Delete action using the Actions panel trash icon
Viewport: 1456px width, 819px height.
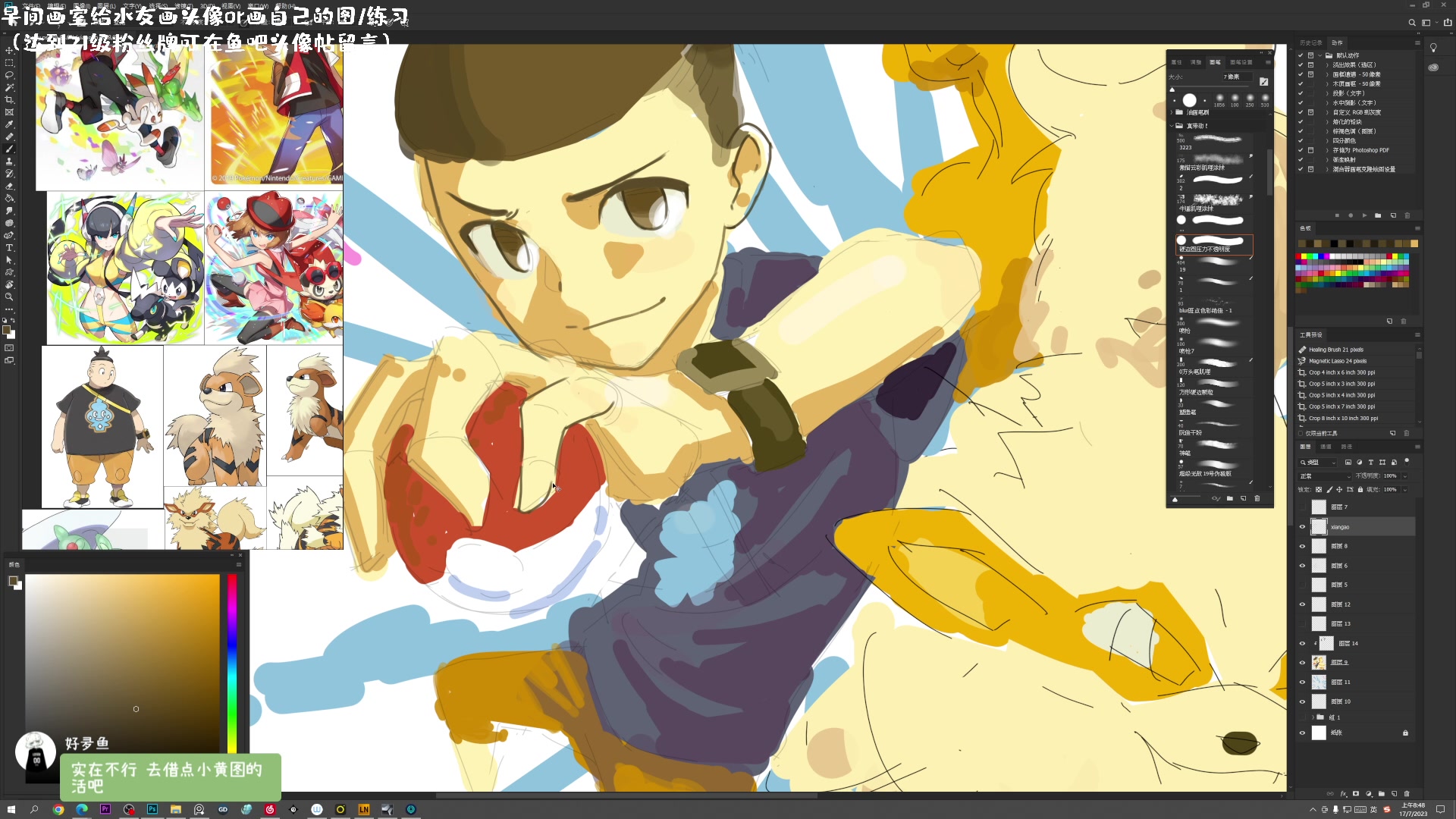click(x=1407, y=215)
